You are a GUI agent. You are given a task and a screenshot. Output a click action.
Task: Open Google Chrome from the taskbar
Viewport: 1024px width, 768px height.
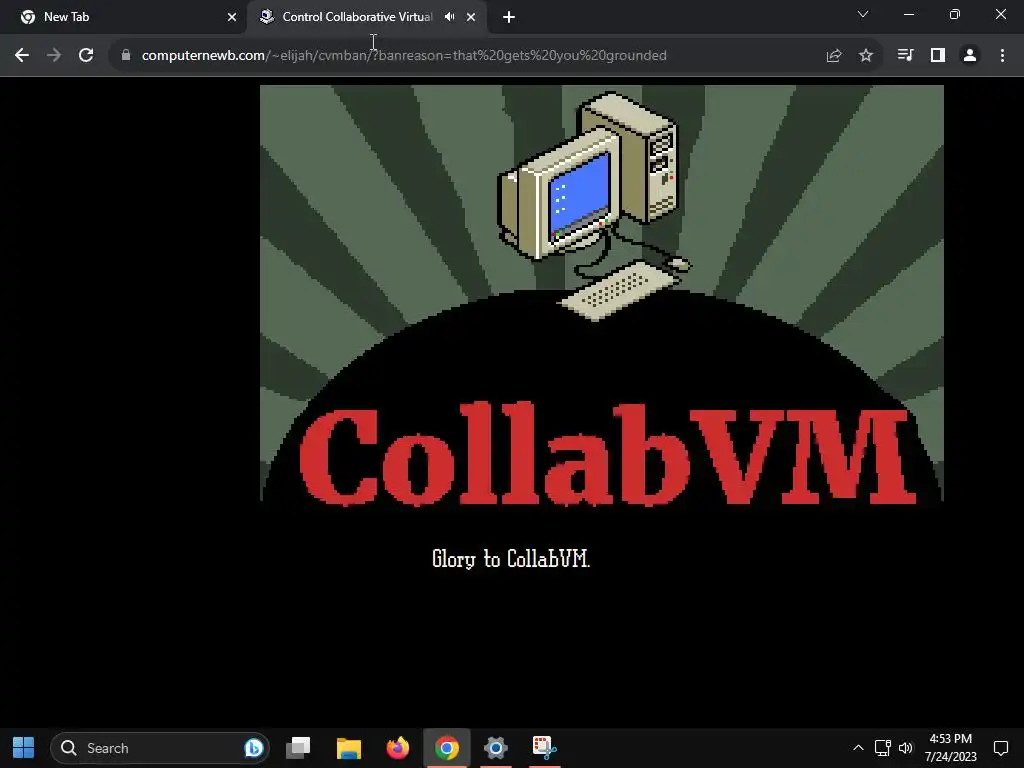(447, 748)
